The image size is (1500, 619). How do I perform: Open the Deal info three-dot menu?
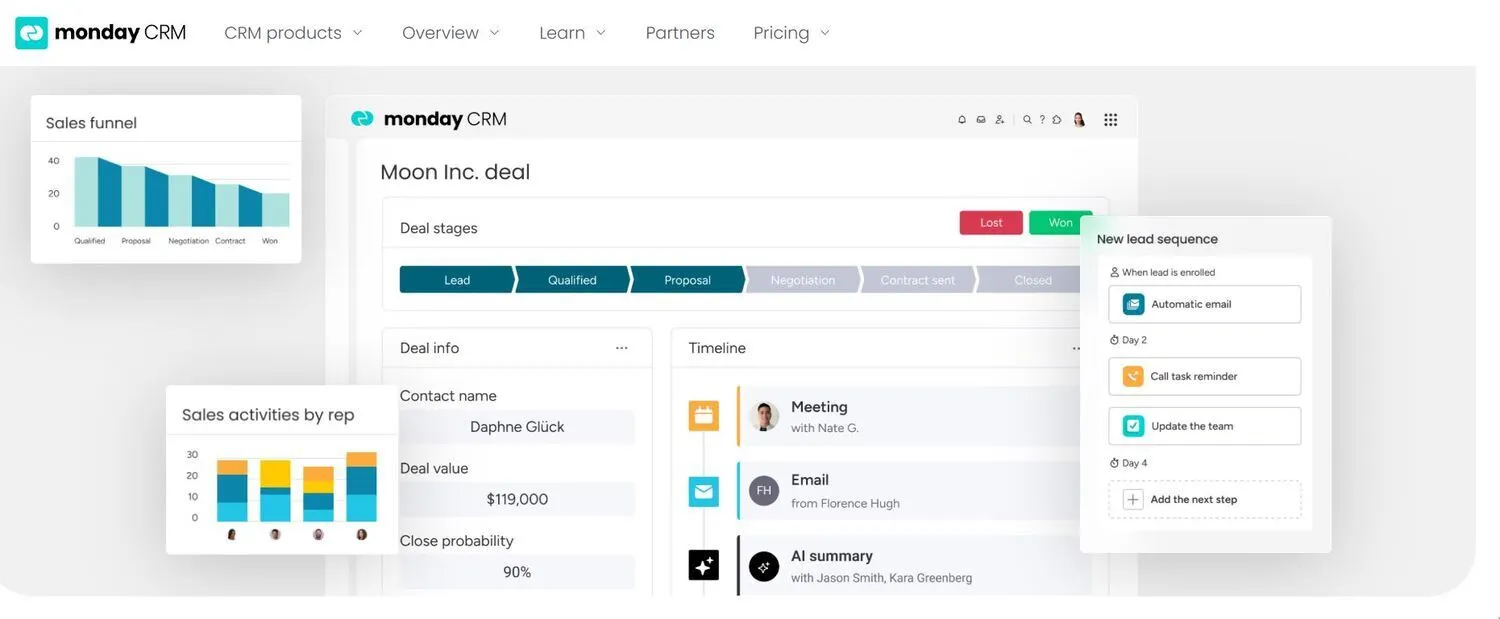pos(622,348)
